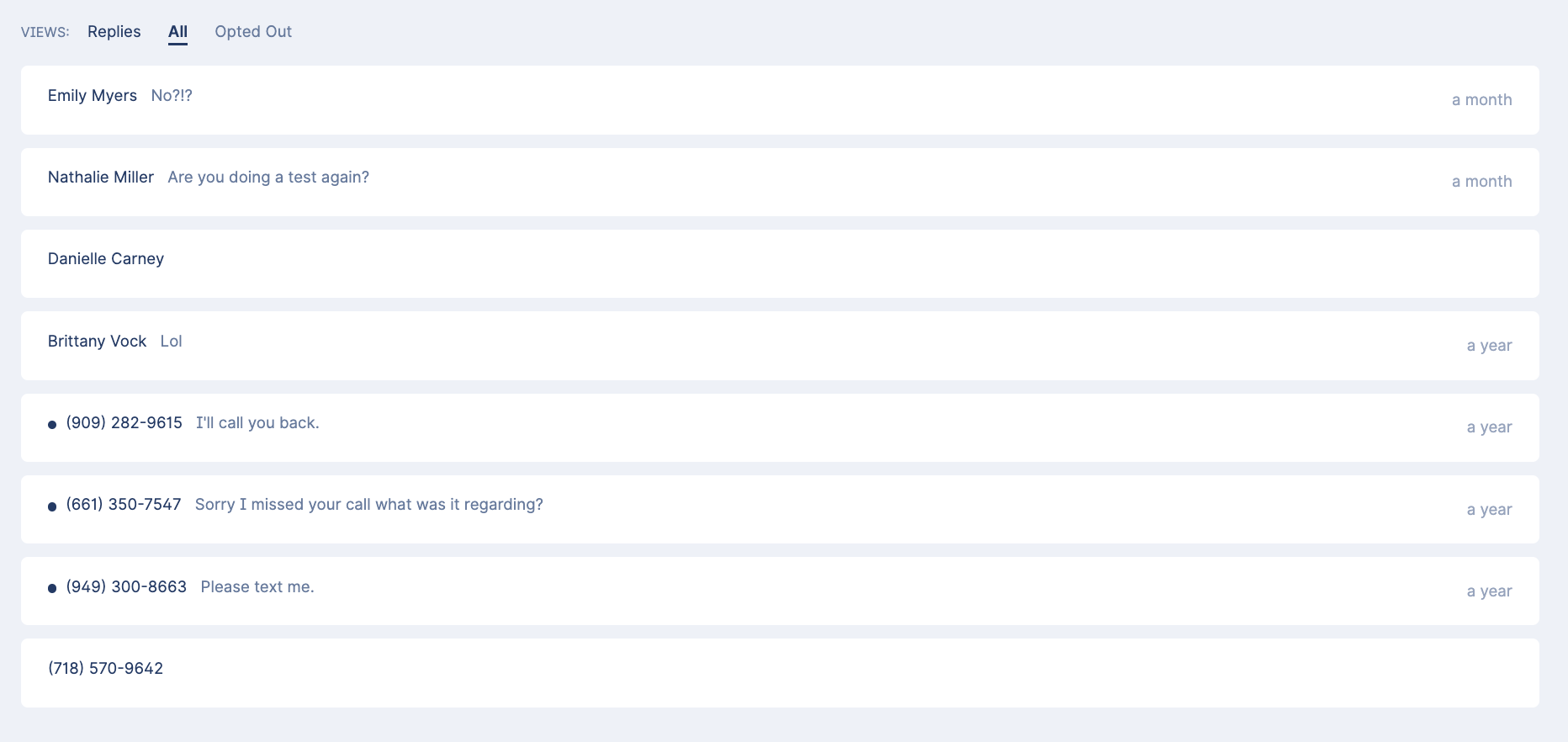Open the (949) 300-8663 phone number
This screenshot has width=1568, height=742.
tap(126, 587)
